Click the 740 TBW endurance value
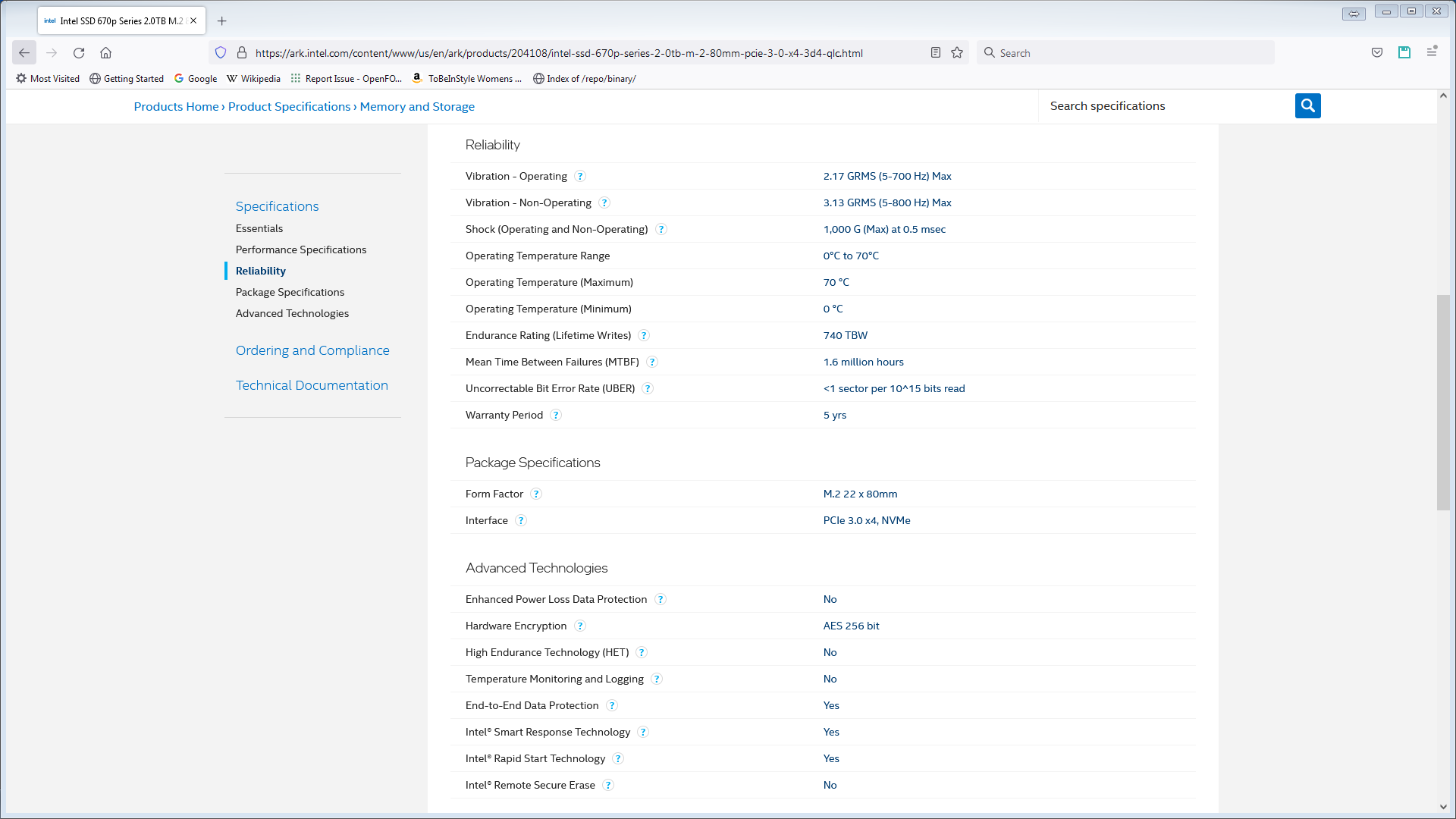Image resolution: width=1456 pixels, height=819 pixels. (846, 336)
